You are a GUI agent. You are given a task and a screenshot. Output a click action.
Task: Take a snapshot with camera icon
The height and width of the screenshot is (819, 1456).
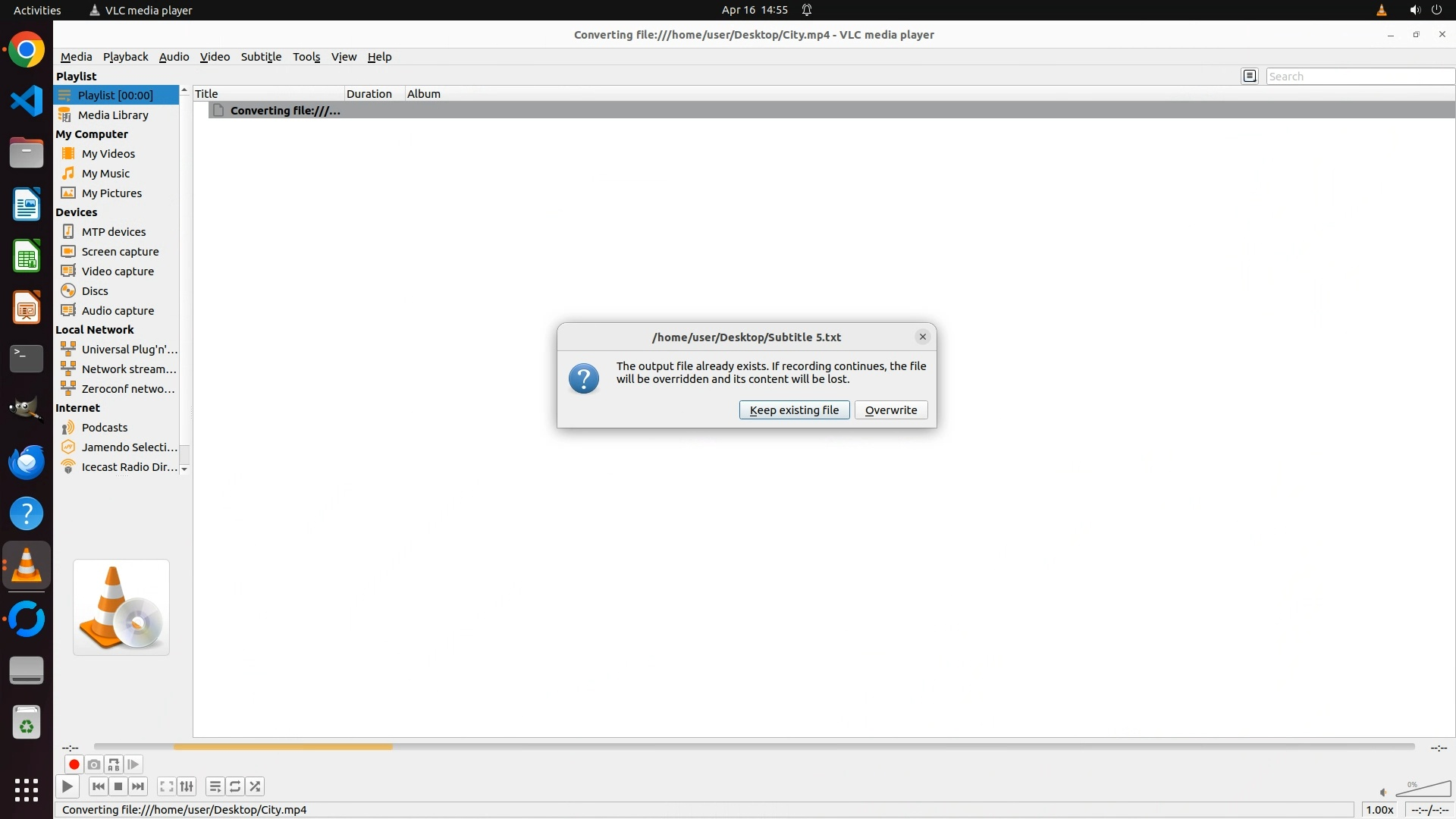(94, 764)
